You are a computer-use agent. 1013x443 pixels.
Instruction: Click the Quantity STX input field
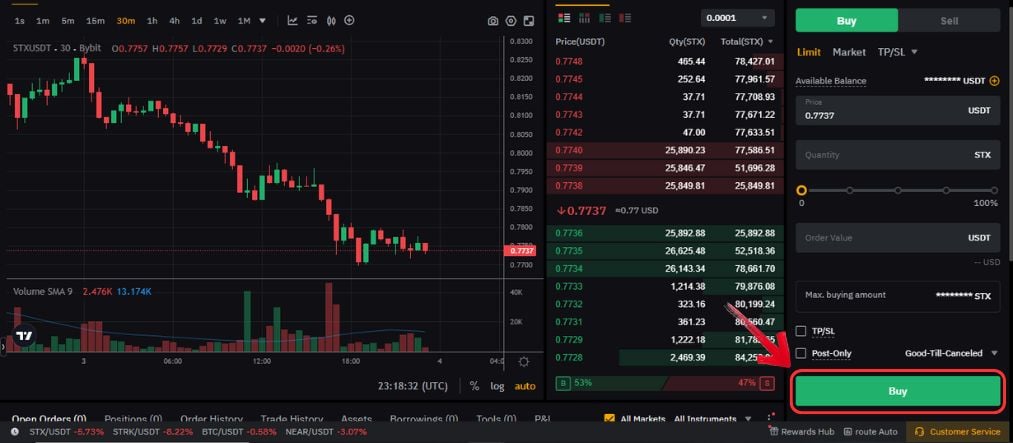click(897, 155)
